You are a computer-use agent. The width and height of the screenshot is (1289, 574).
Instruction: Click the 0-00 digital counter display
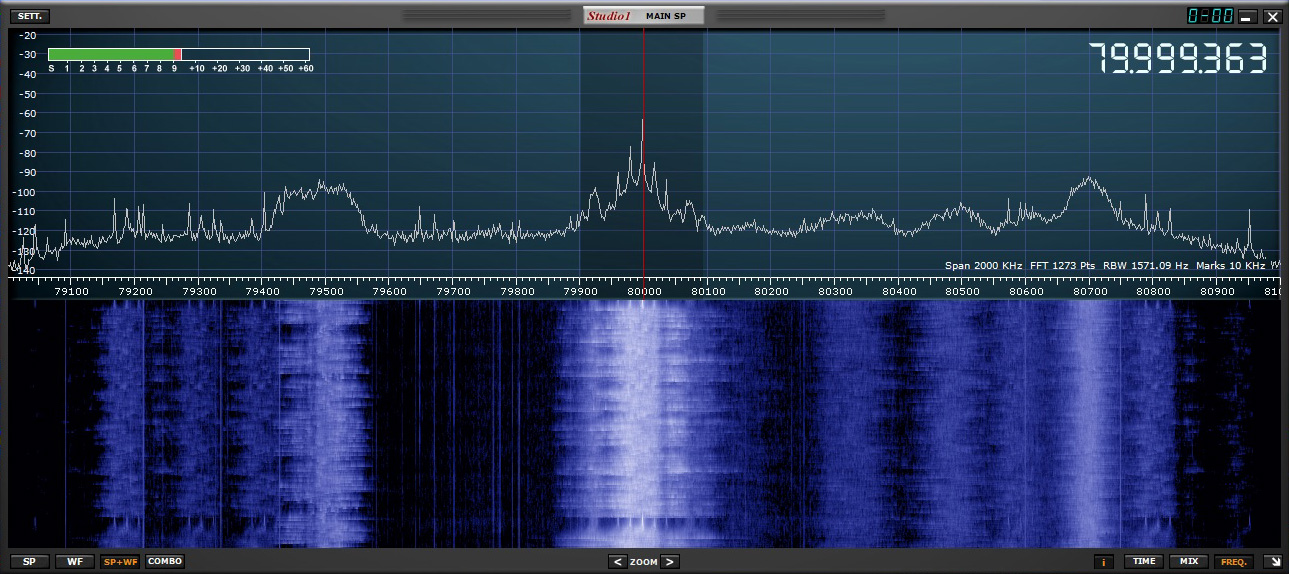(x=1209, y=16)
